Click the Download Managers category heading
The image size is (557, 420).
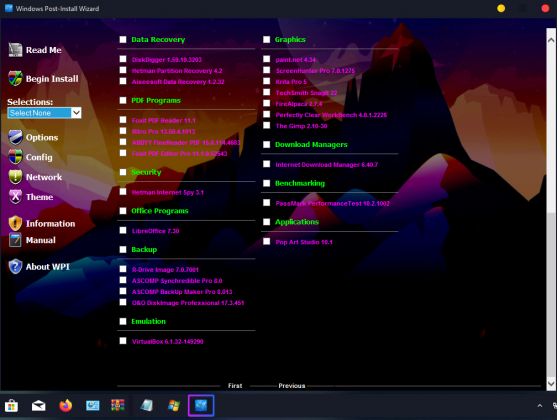(311, 144)
